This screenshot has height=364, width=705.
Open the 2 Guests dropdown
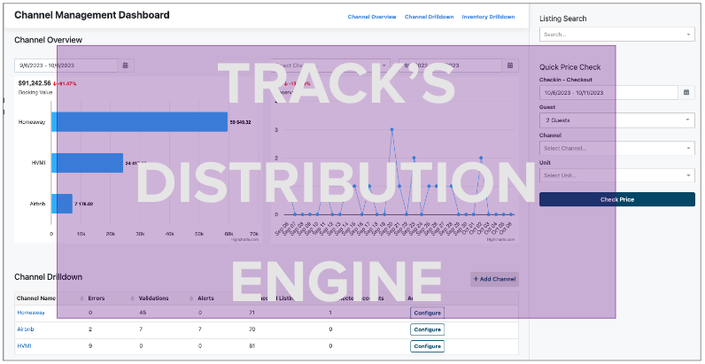617,120
